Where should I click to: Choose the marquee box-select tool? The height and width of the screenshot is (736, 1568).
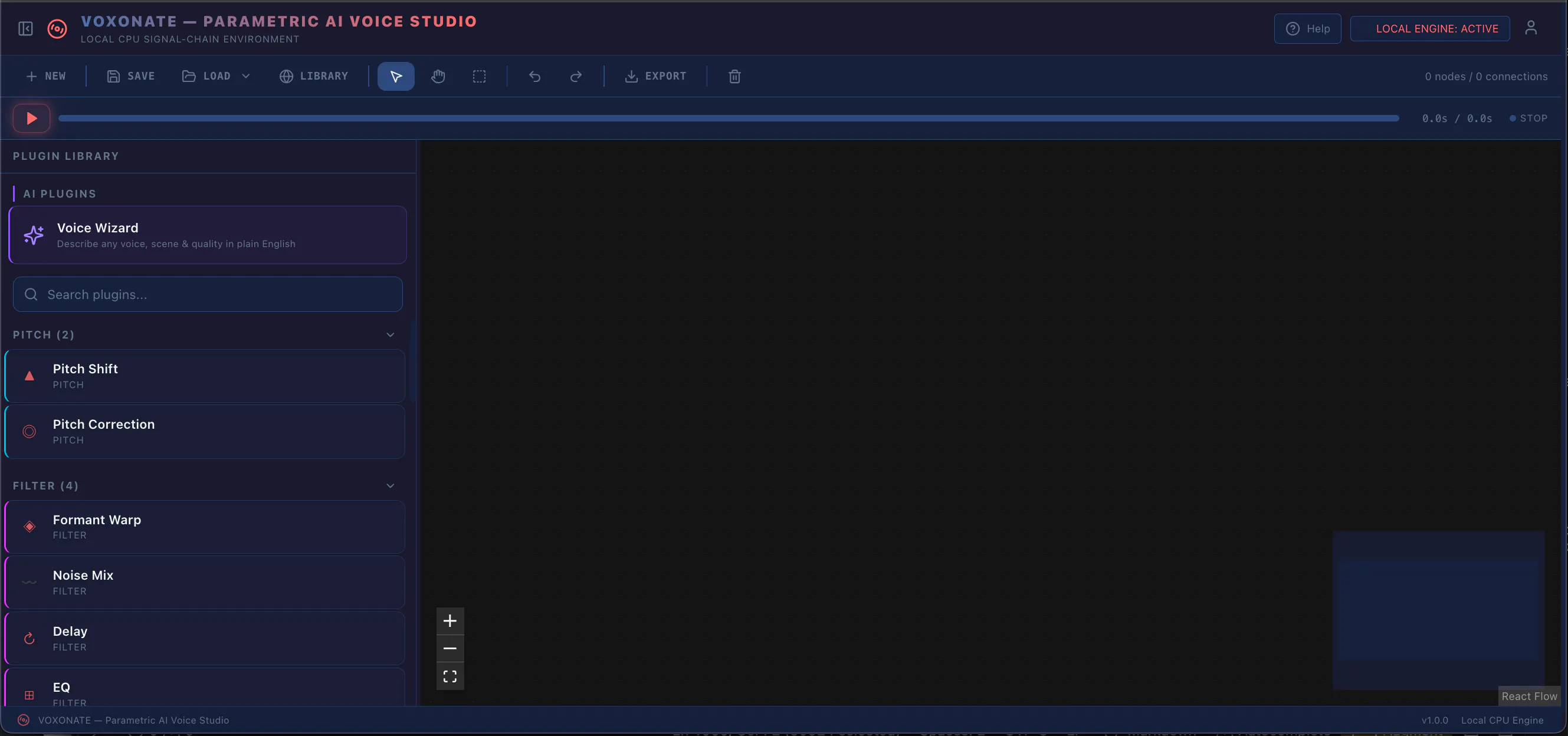tap(480, 76)
